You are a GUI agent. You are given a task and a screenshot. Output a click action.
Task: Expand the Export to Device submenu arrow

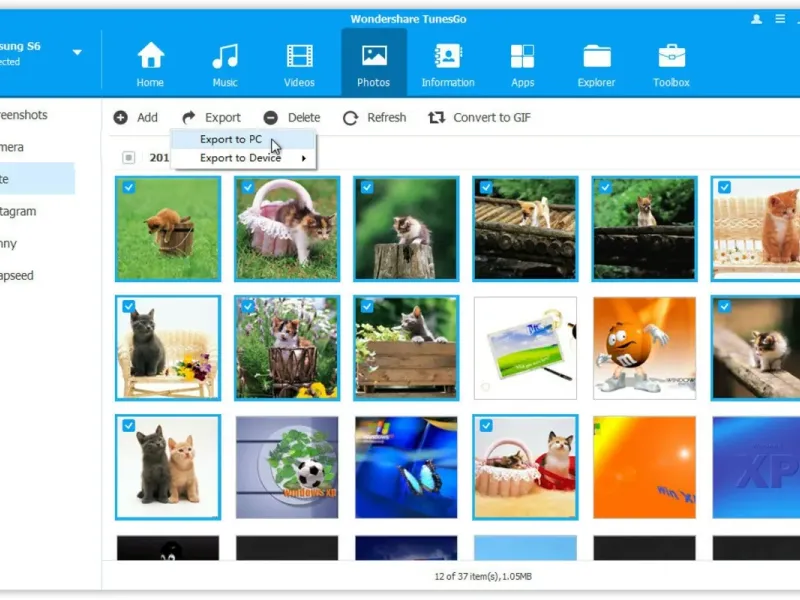point(304,158)
